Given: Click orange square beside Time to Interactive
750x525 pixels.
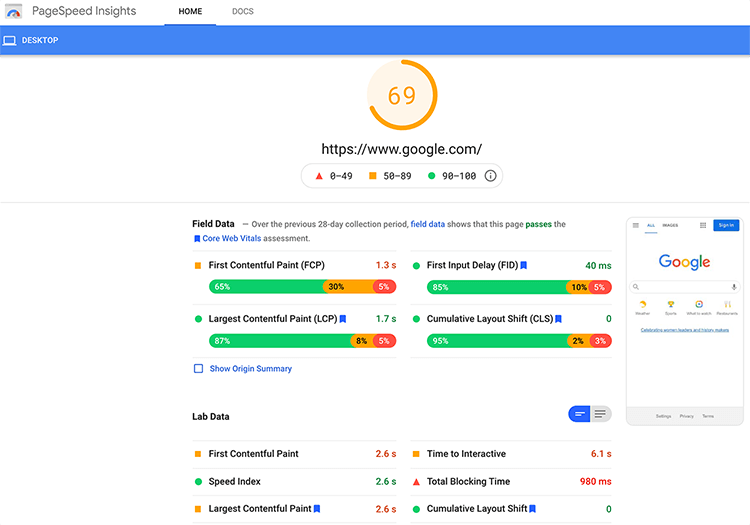Looking at the screenshot, I should pos(416,454).
